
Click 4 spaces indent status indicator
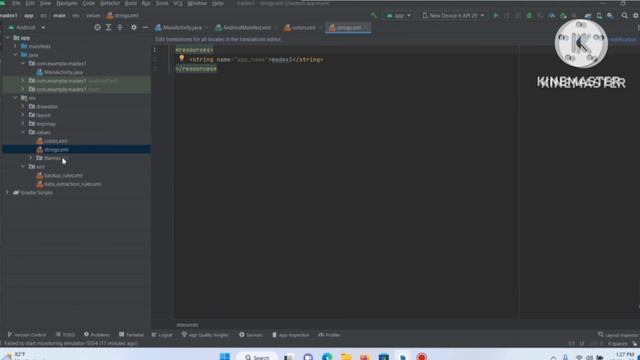[617, 344]
